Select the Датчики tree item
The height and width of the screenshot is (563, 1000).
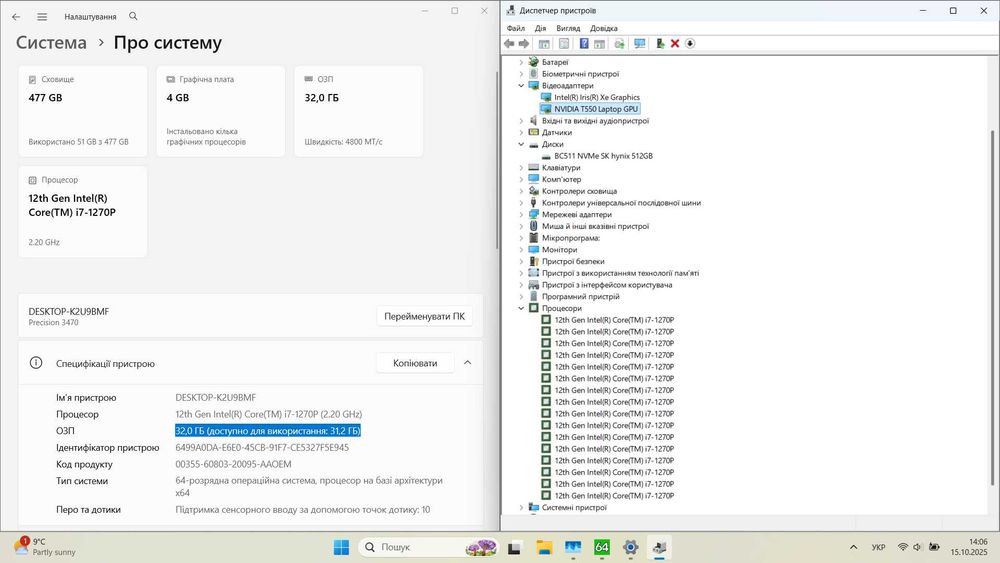click(557, 133)
